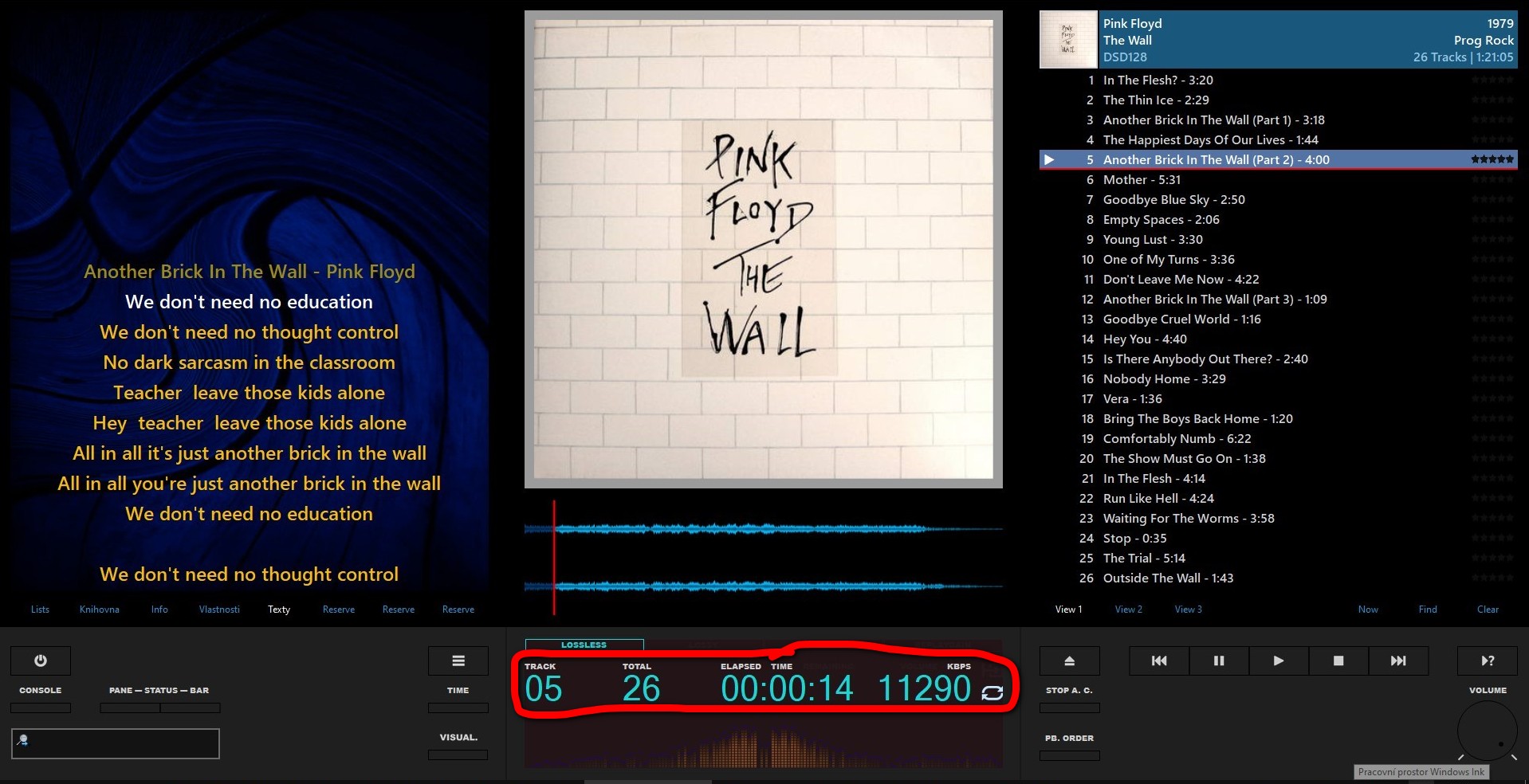Click the LOSSLESS label above the display

click(x=584, y=645)
